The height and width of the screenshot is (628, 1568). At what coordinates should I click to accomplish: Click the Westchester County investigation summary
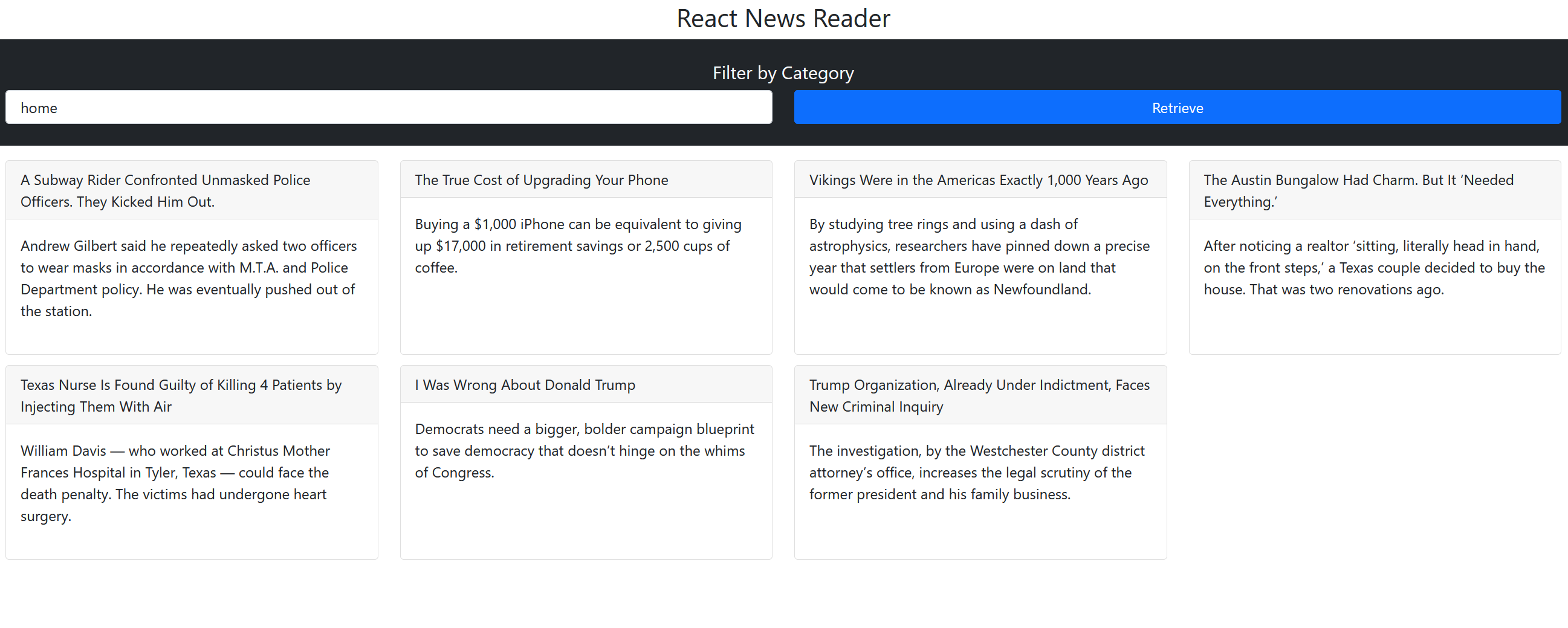[976, 472]
